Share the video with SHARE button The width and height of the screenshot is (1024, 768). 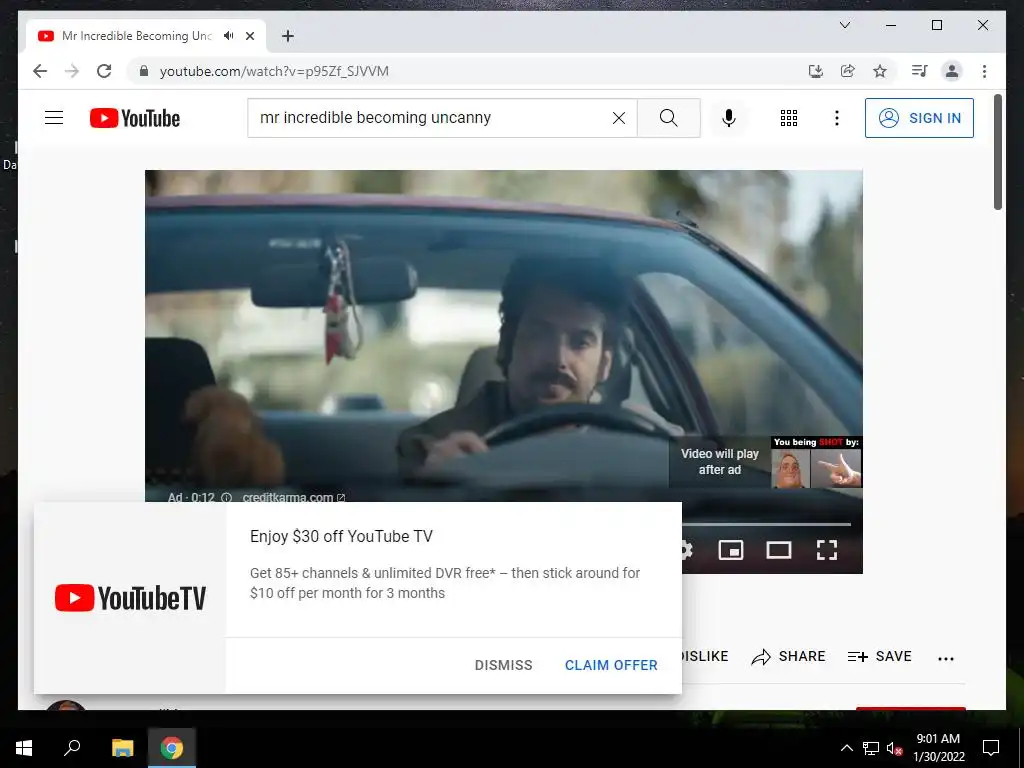788,656
